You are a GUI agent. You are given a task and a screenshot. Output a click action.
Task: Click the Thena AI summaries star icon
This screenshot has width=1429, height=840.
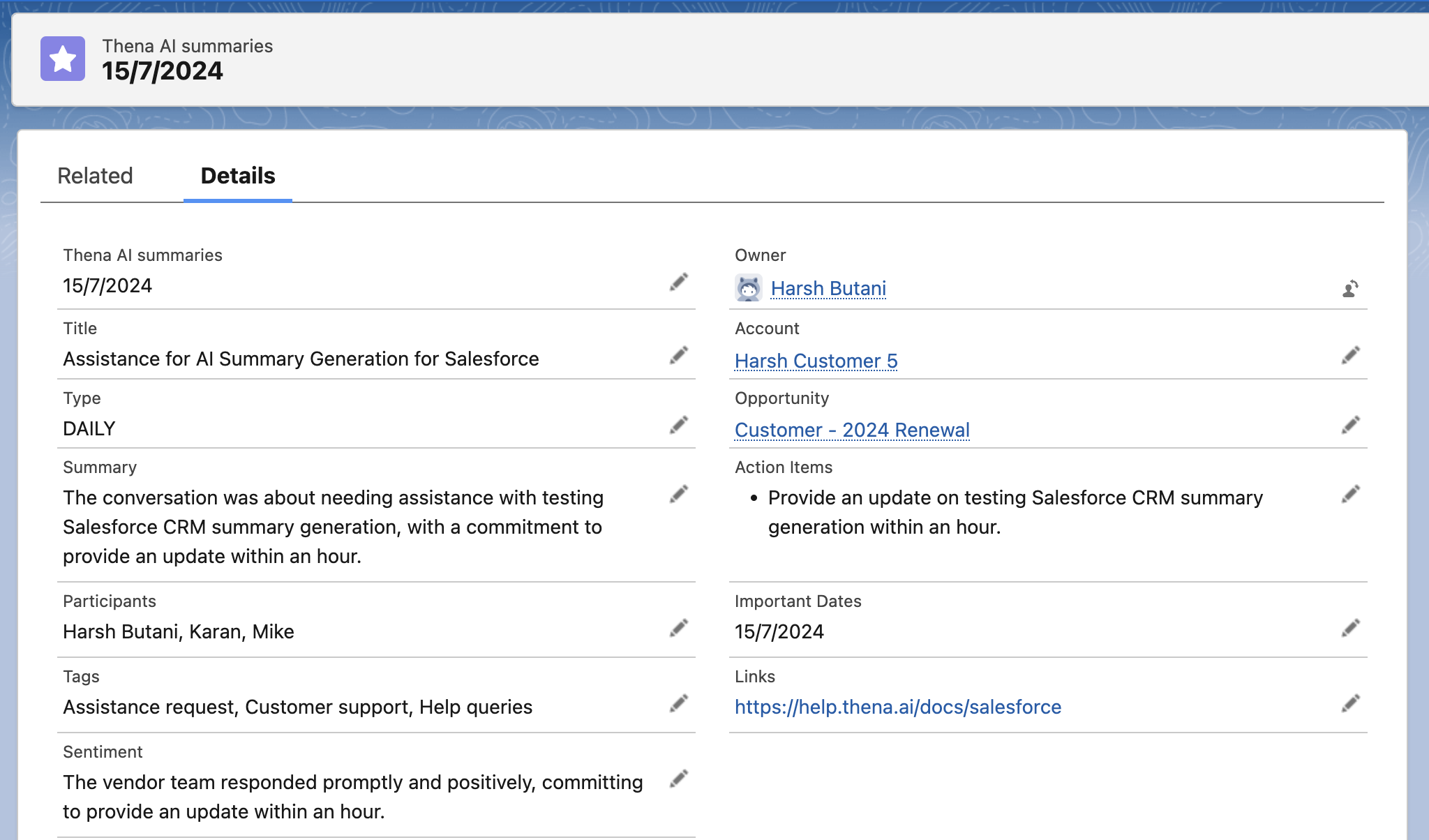[63, 59]
